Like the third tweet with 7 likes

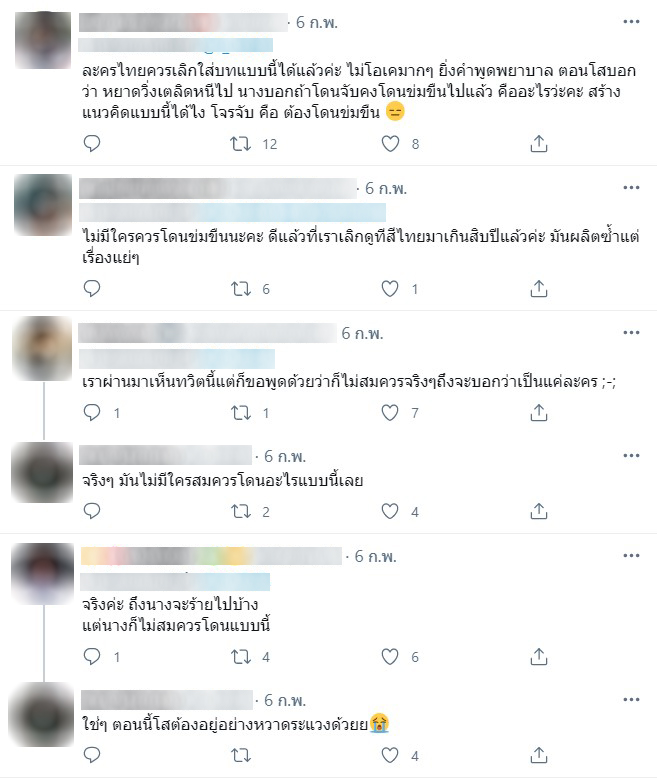(390, 412)
